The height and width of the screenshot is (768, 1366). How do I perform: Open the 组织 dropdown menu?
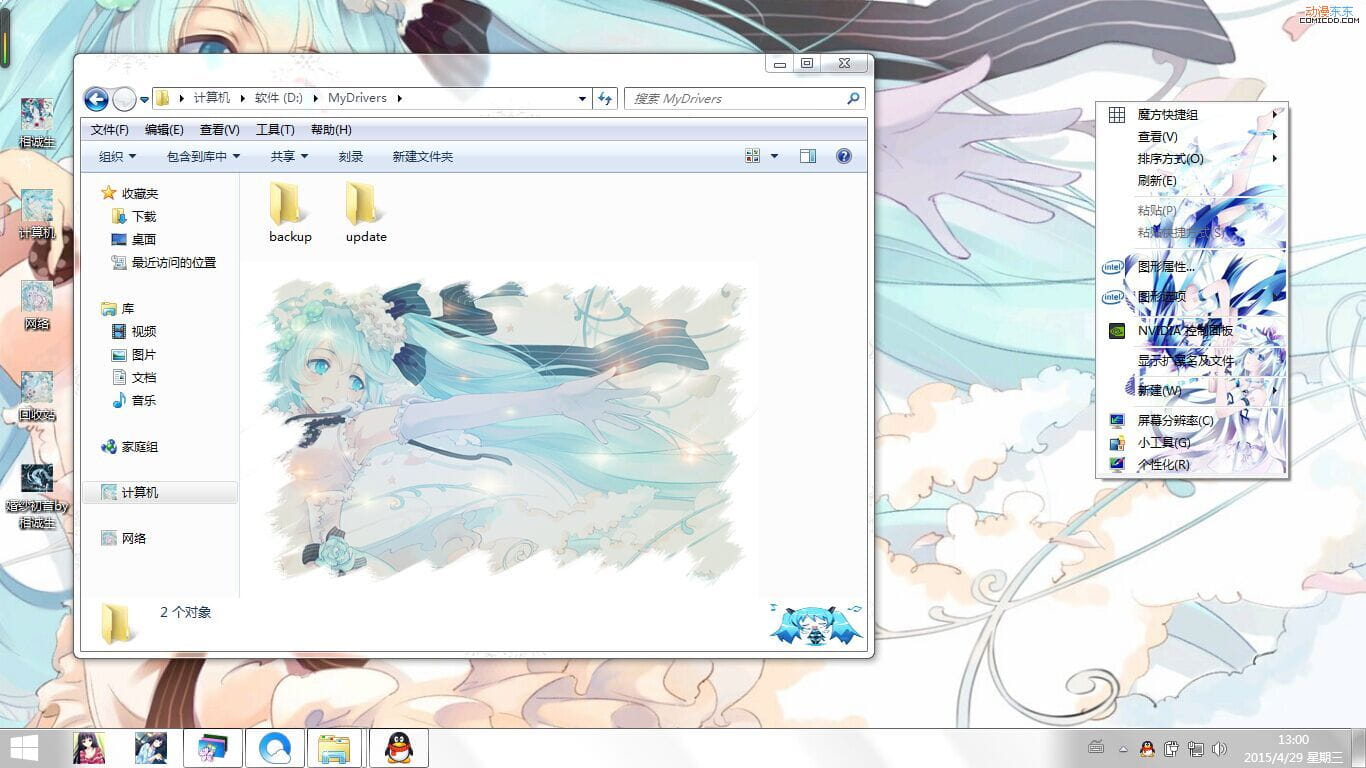click(117, 155)
